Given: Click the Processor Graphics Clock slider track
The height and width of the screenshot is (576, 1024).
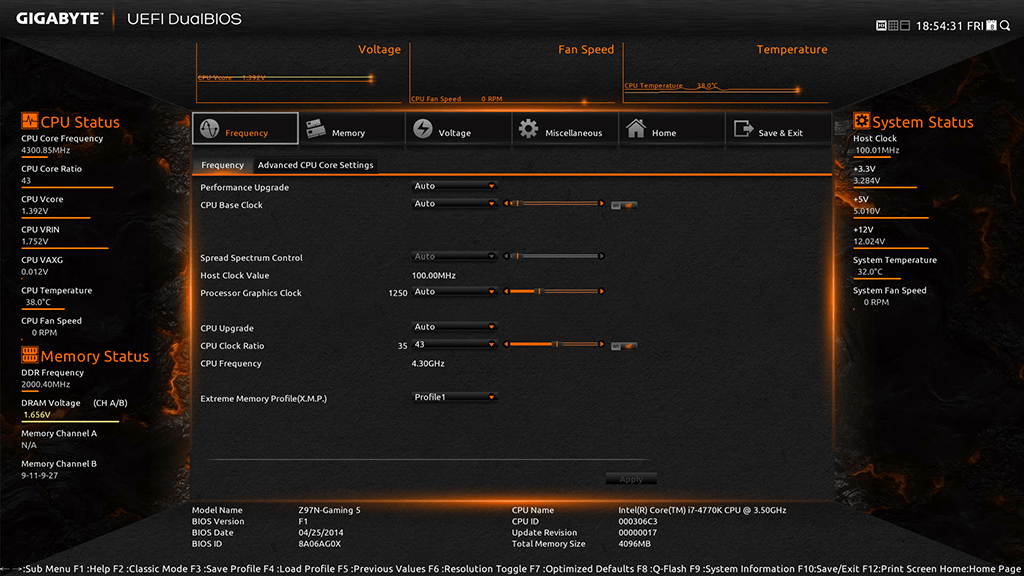Looking at the screenshot, I should click(x=554, y=291).
